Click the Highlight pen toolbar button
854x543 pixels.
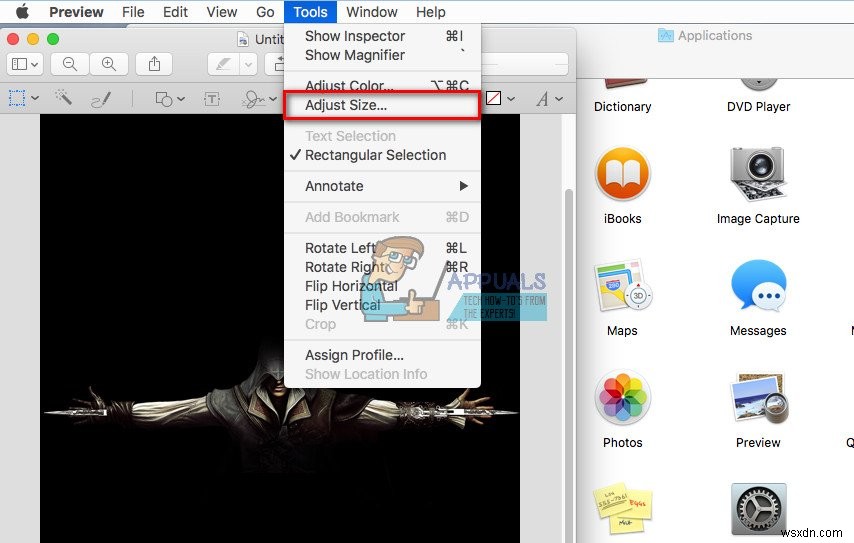point(223,65)
